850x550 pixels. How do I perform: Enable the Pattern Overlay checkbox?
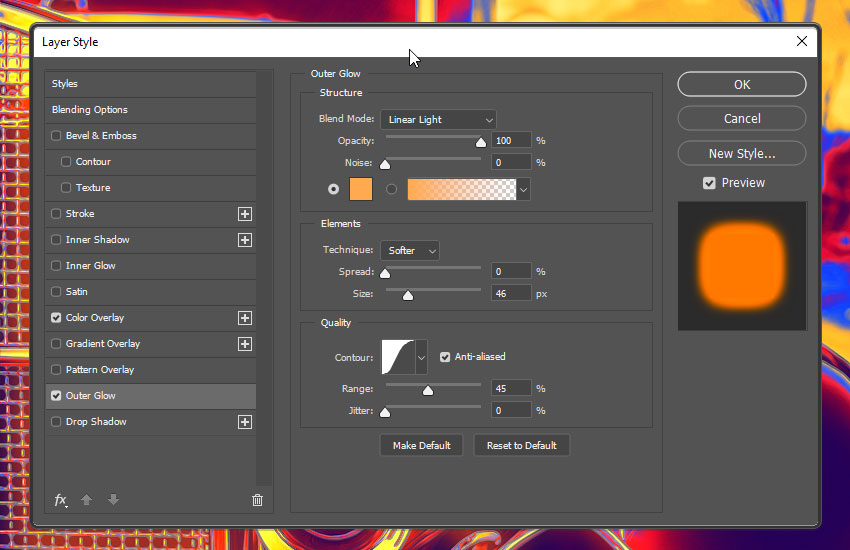(x=56, y=370)
